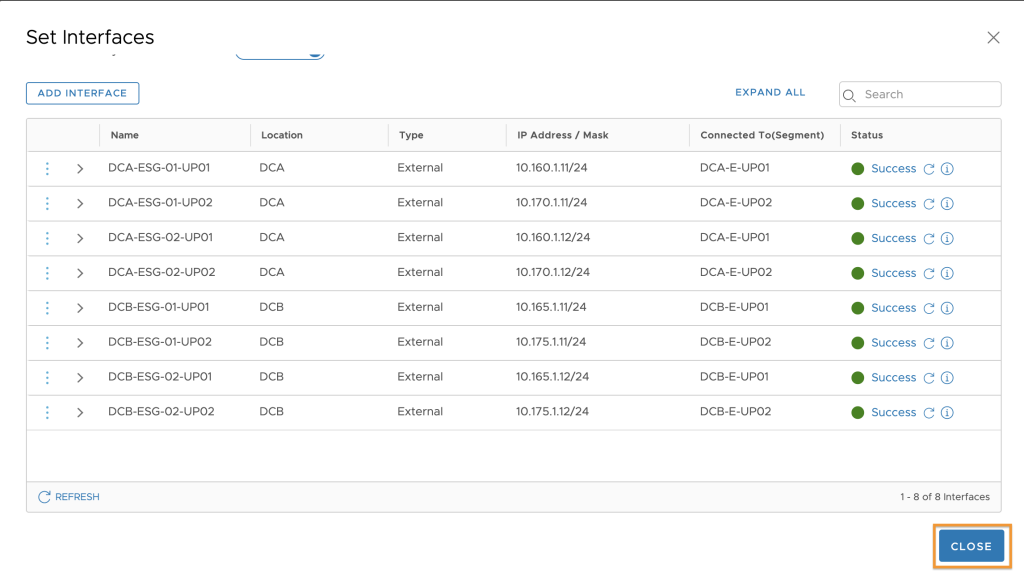
Task: Expand the DCB-ESG-01-UP02 row chevron
Action: pos(80,343)
